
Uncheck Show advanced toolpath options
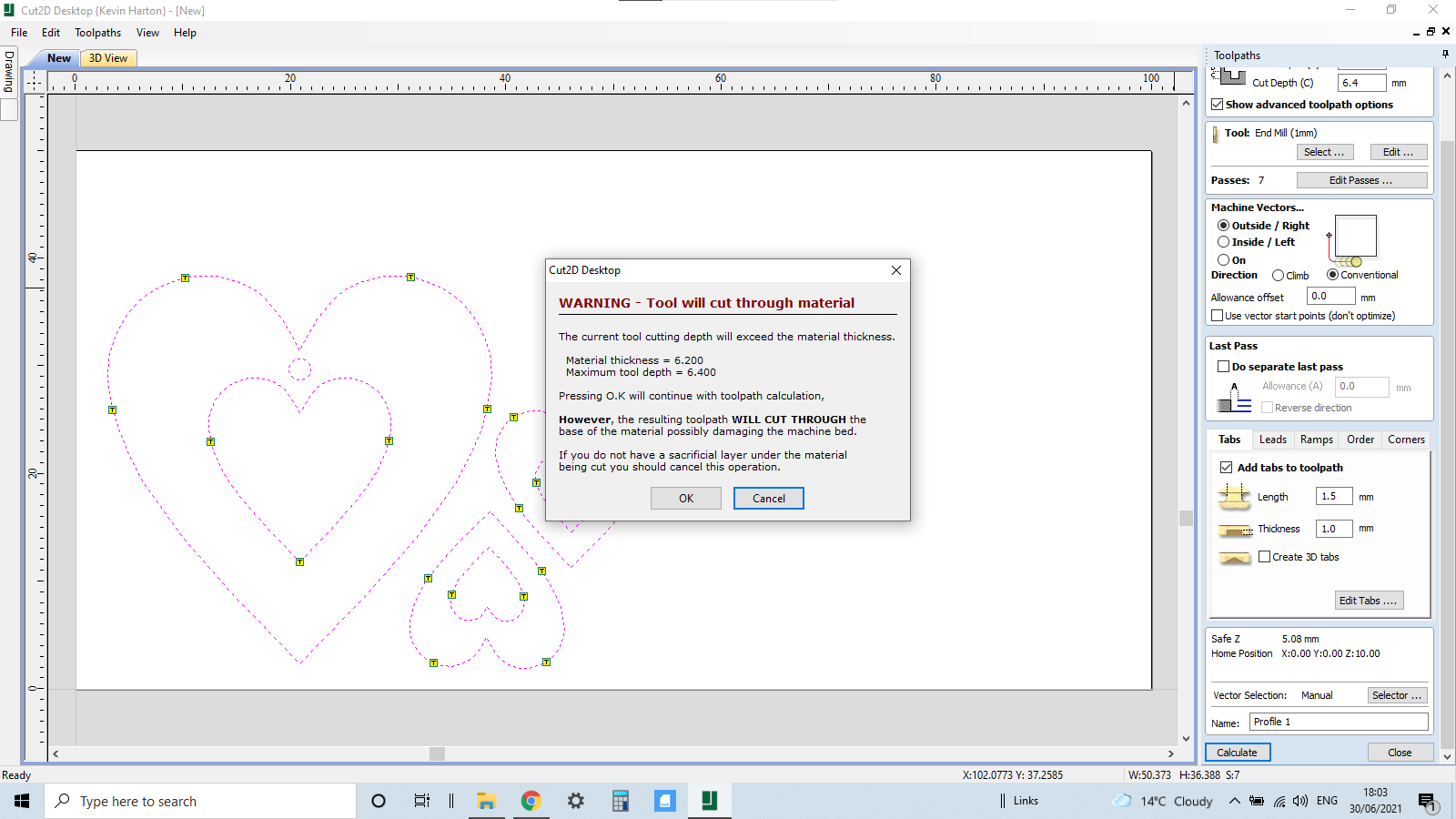point(1218,105)
